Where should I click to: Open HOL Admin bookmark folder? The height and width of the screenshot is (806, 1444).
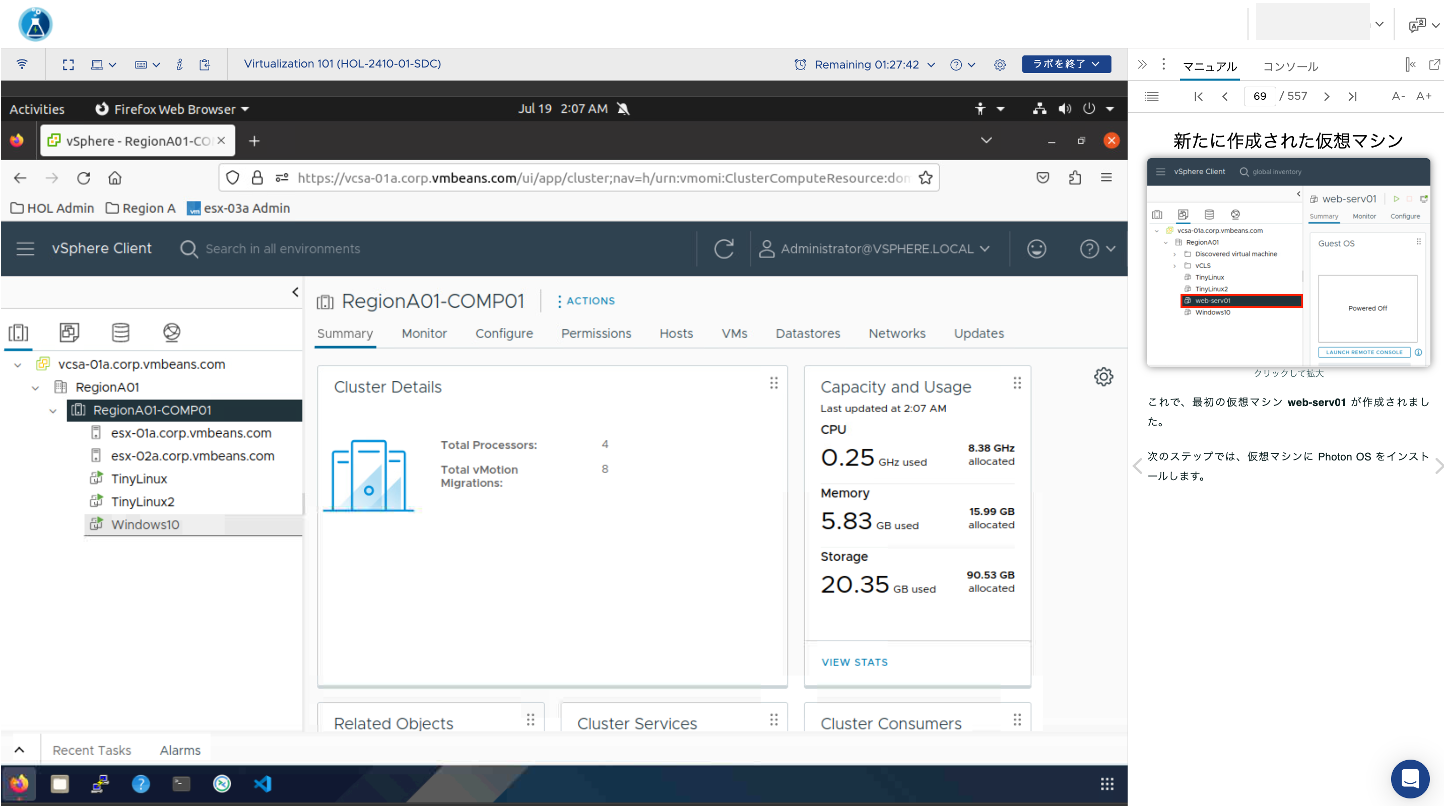coord(52,208)
